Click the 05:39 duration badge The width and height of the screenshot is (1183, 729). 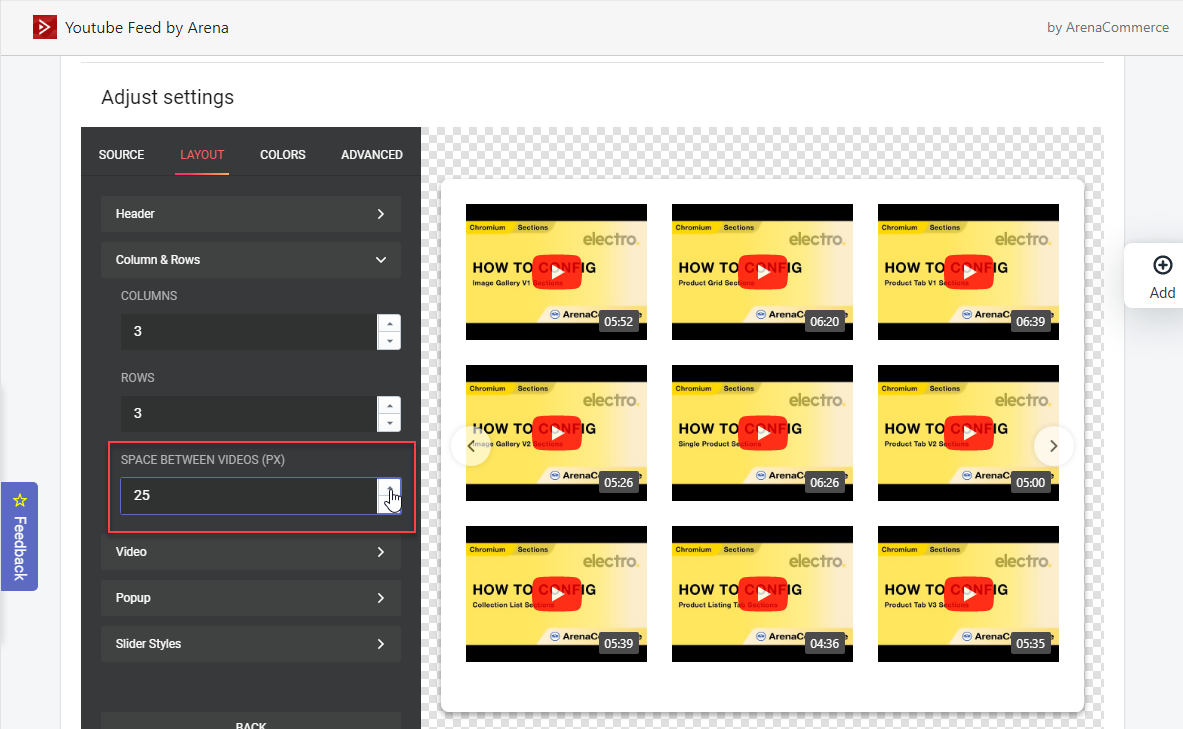(x=619, y=644)
